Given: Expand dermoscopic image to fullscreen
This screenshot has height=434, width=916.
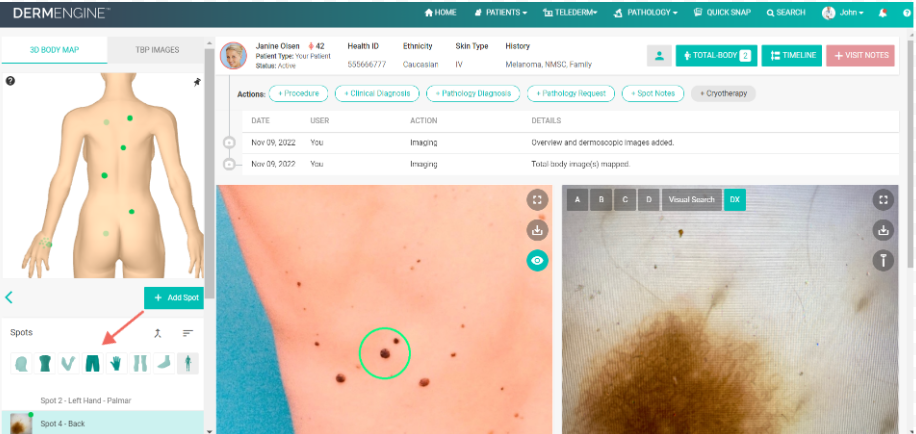Looking at the screenshot, I should tap(883, 200).
